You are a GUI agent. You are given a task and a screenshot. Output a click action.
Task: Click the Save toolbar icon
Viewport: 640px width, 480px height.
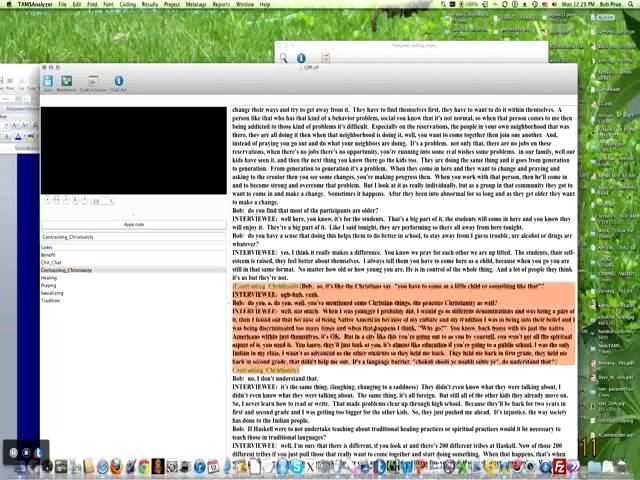pyautogui.click(x=48, y=81)
